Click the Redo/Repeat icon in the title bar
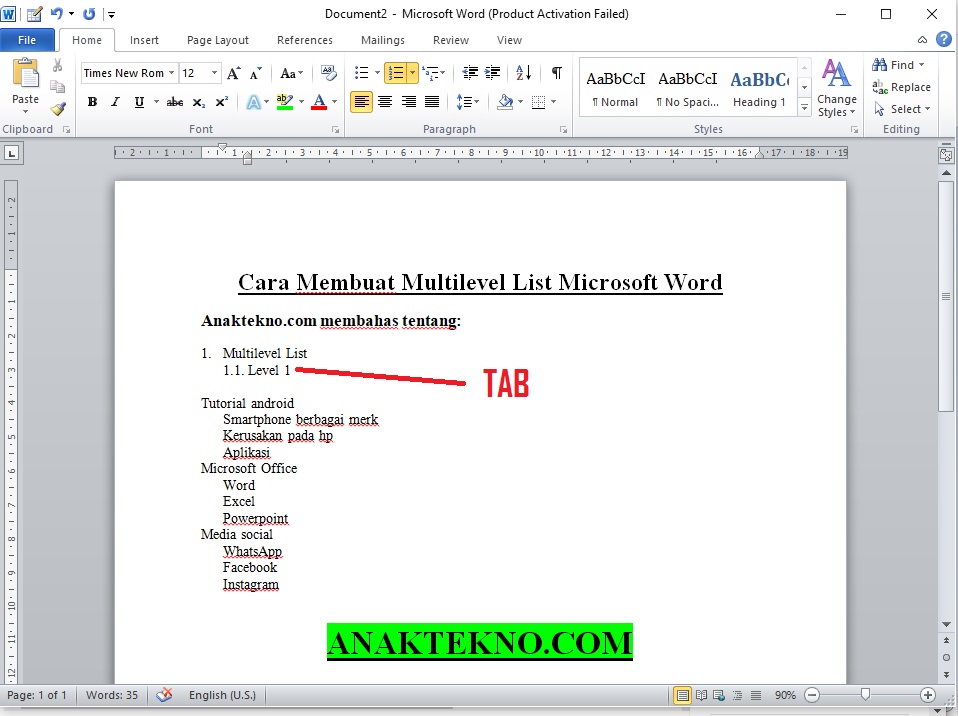This screenshot has width=958, height=716. [x=89, y=13]
